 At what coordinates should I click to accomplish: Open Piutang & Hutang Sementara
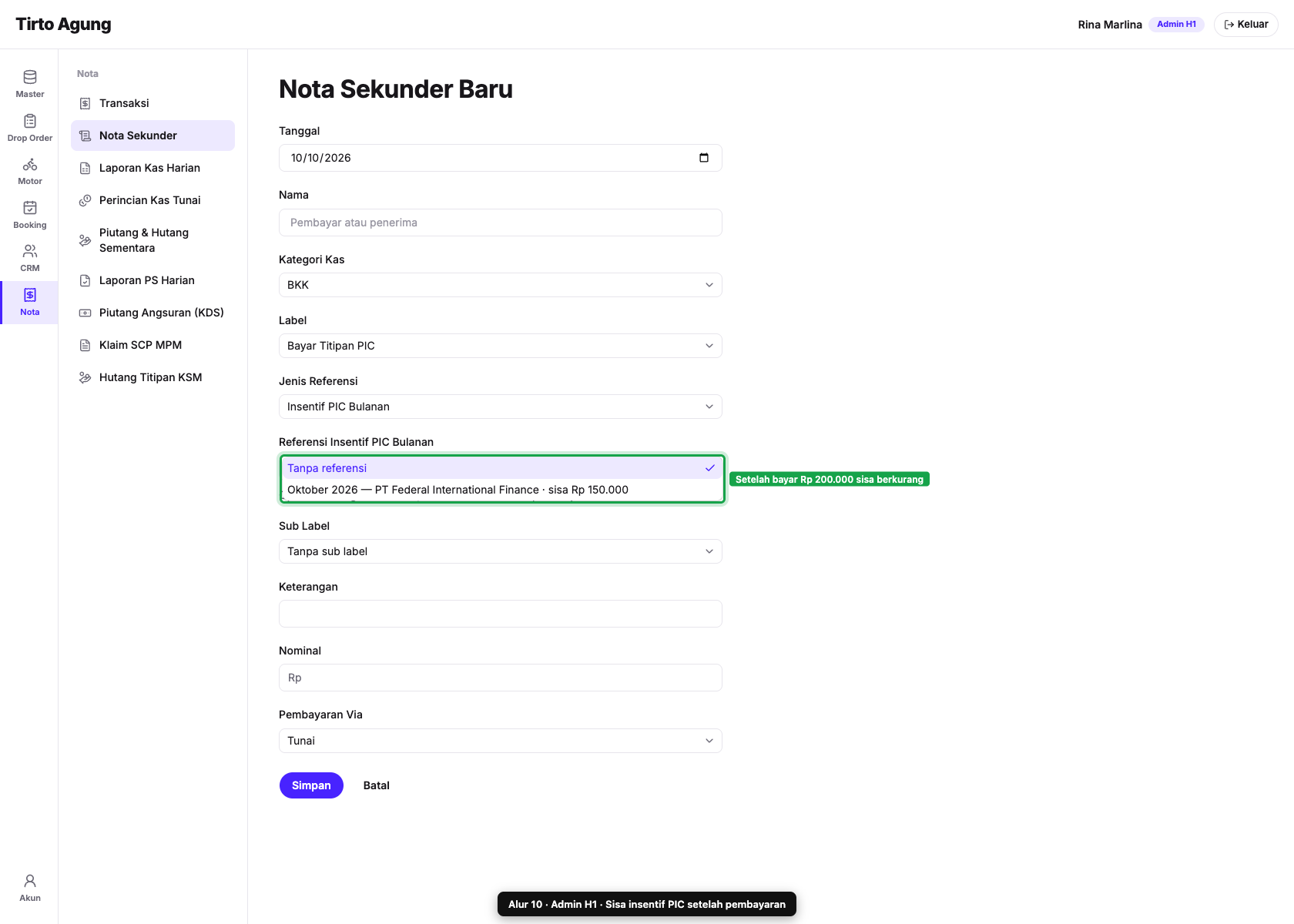tap(153, 240)
